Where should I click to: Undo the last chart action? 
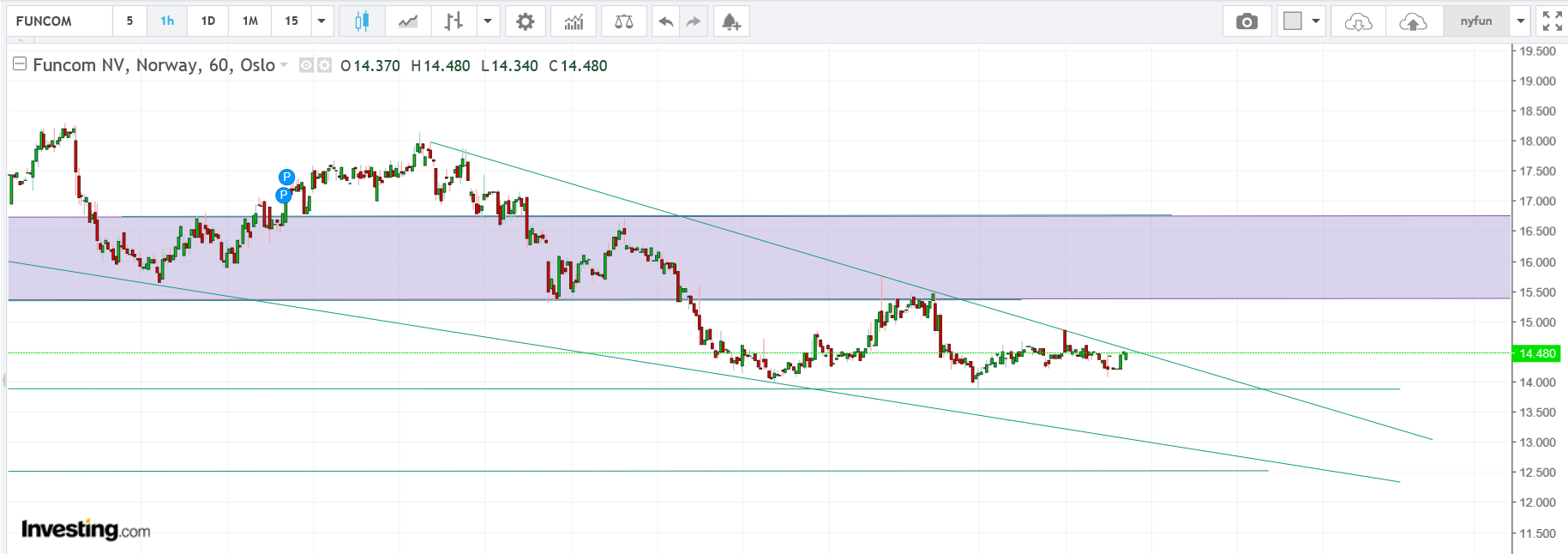point(665,21)
